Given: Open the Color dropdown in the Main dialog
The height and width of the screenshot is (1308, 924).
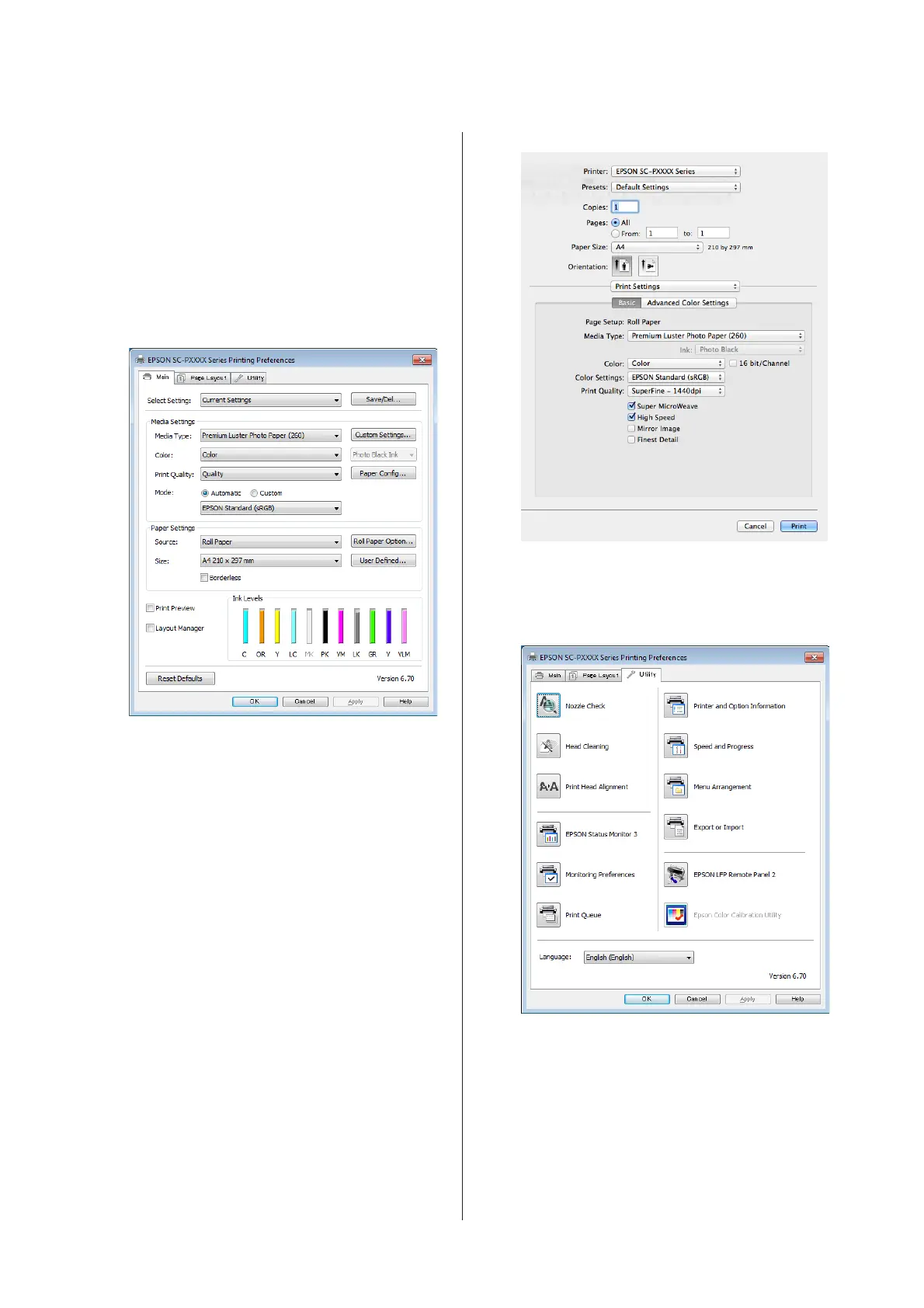Looking at the screenshot, I should pyautogui.click(x=270, y=455).
